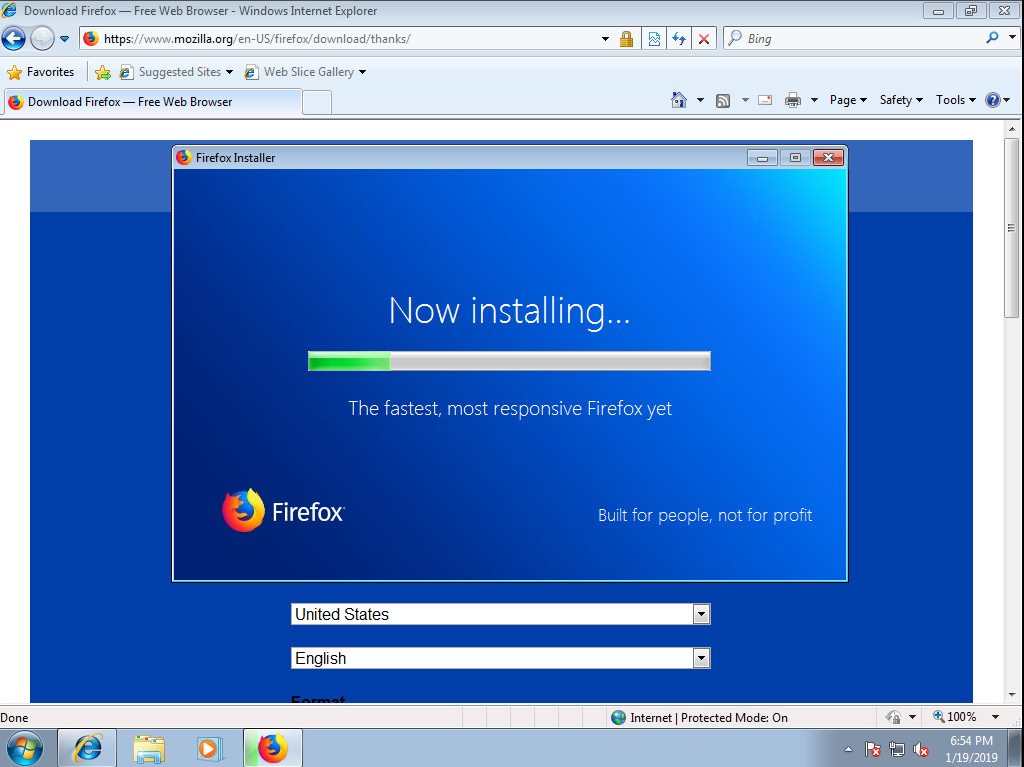This screenshot has width=1024, height=767.
Task: Click the Refresh page icon
Action: tap(679, 39)
